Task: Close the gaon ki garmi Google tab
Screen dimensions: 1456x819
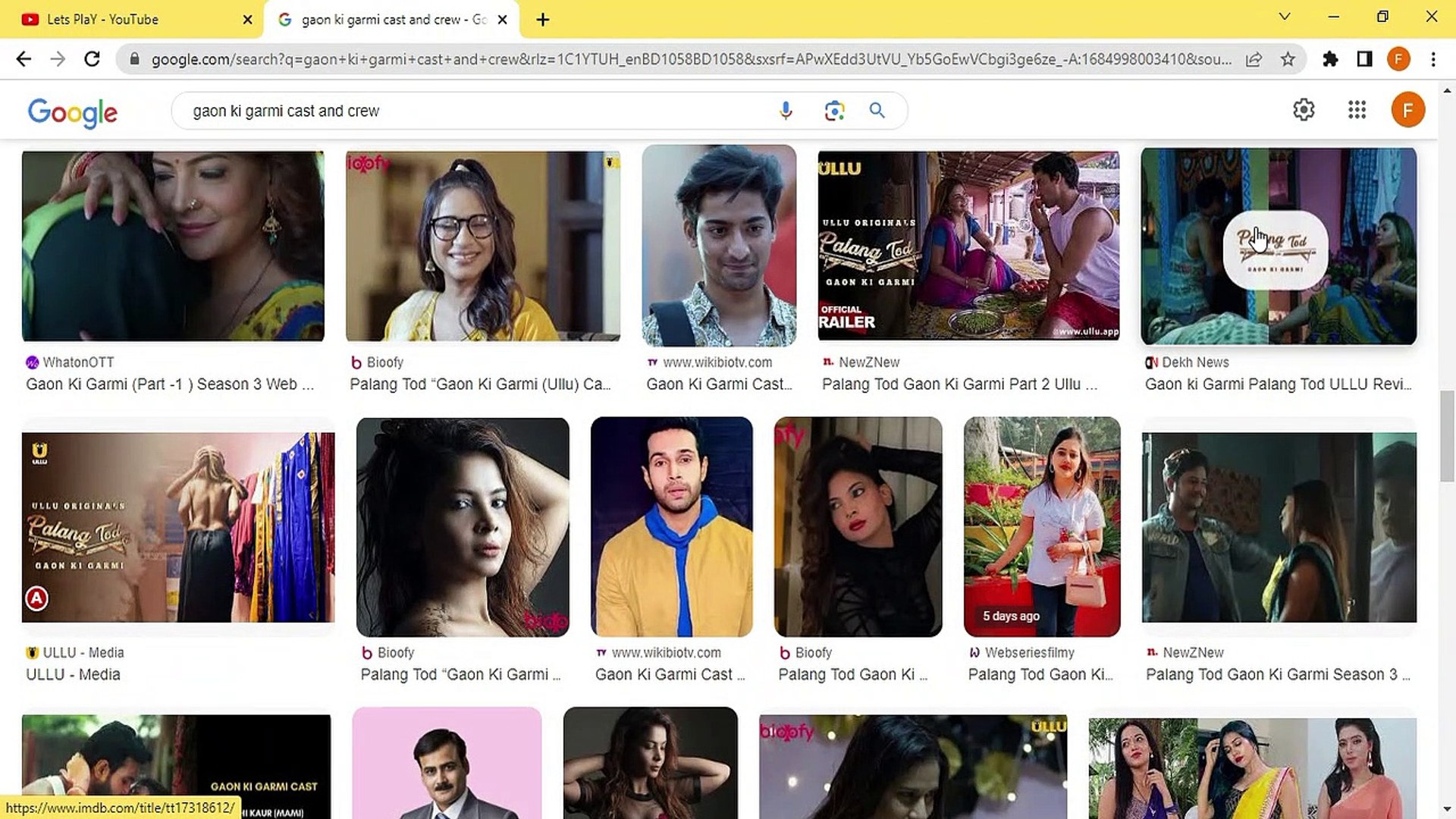Action: 502,20
